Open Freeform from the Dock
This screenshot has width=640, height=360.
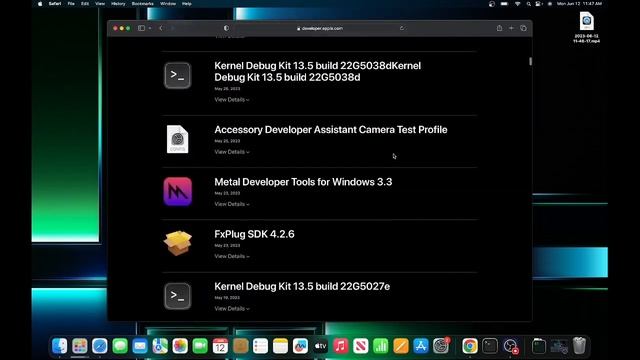pyautogui.click(x=300, y=346)
